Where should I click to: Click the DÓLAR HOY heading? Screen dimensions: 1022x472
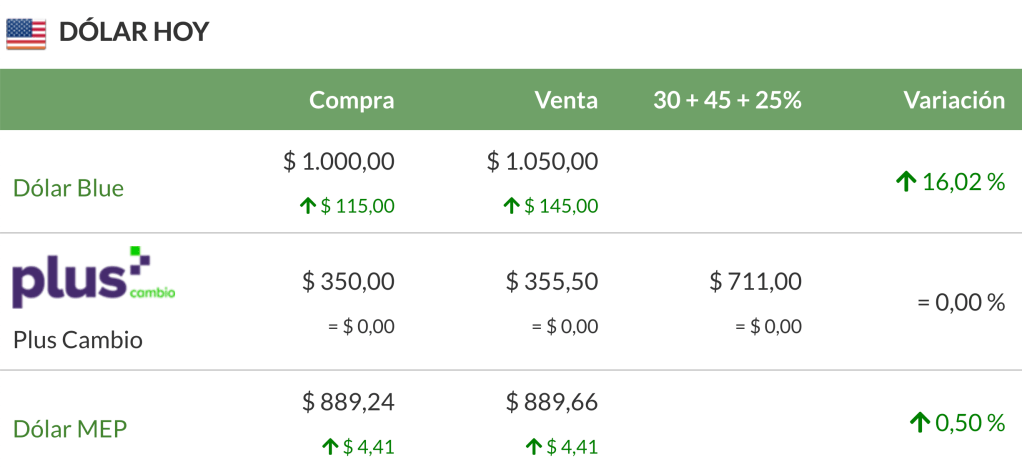tap(134, 32)
